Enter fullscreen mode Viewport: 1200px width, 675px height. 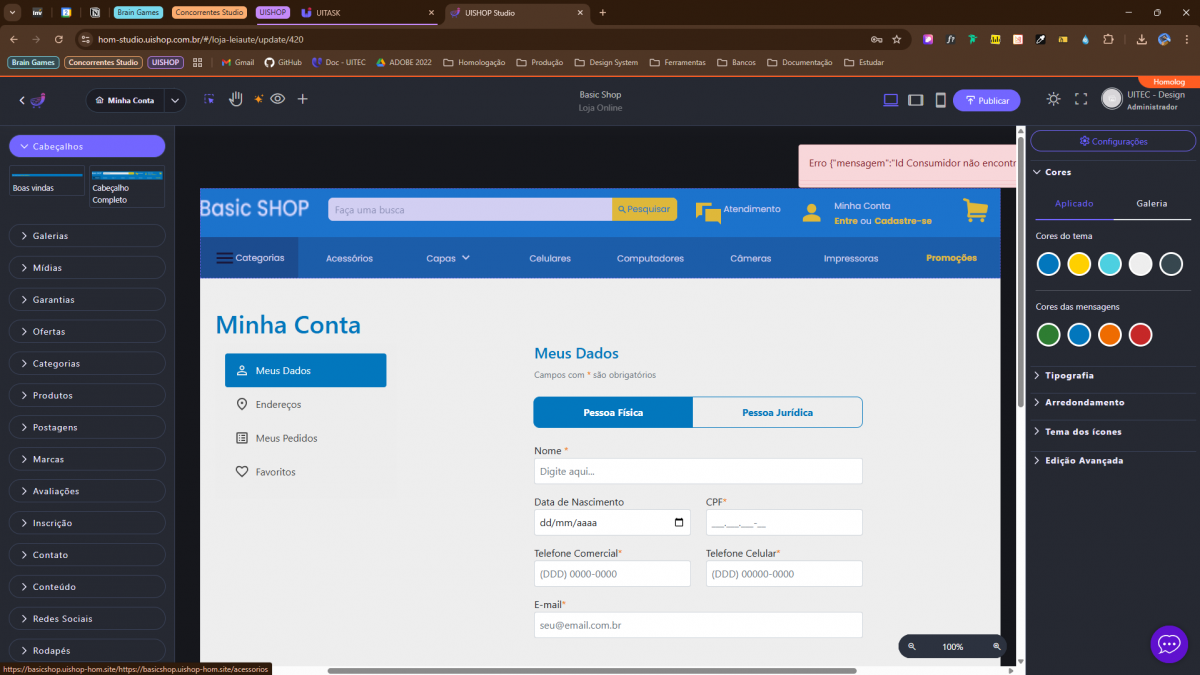(x=1080, y=99)
